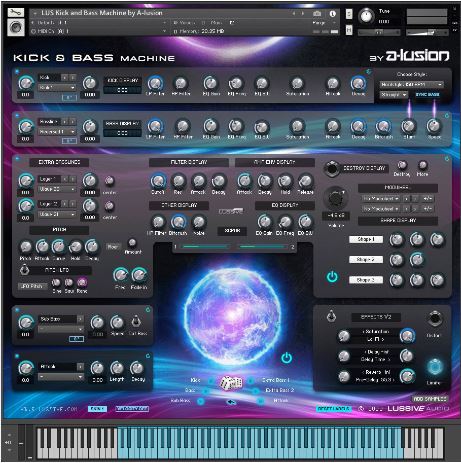Viewport: 461px width, 463px height.
Task: Click the undo arrow below the dice
Action: click(231, 402)
